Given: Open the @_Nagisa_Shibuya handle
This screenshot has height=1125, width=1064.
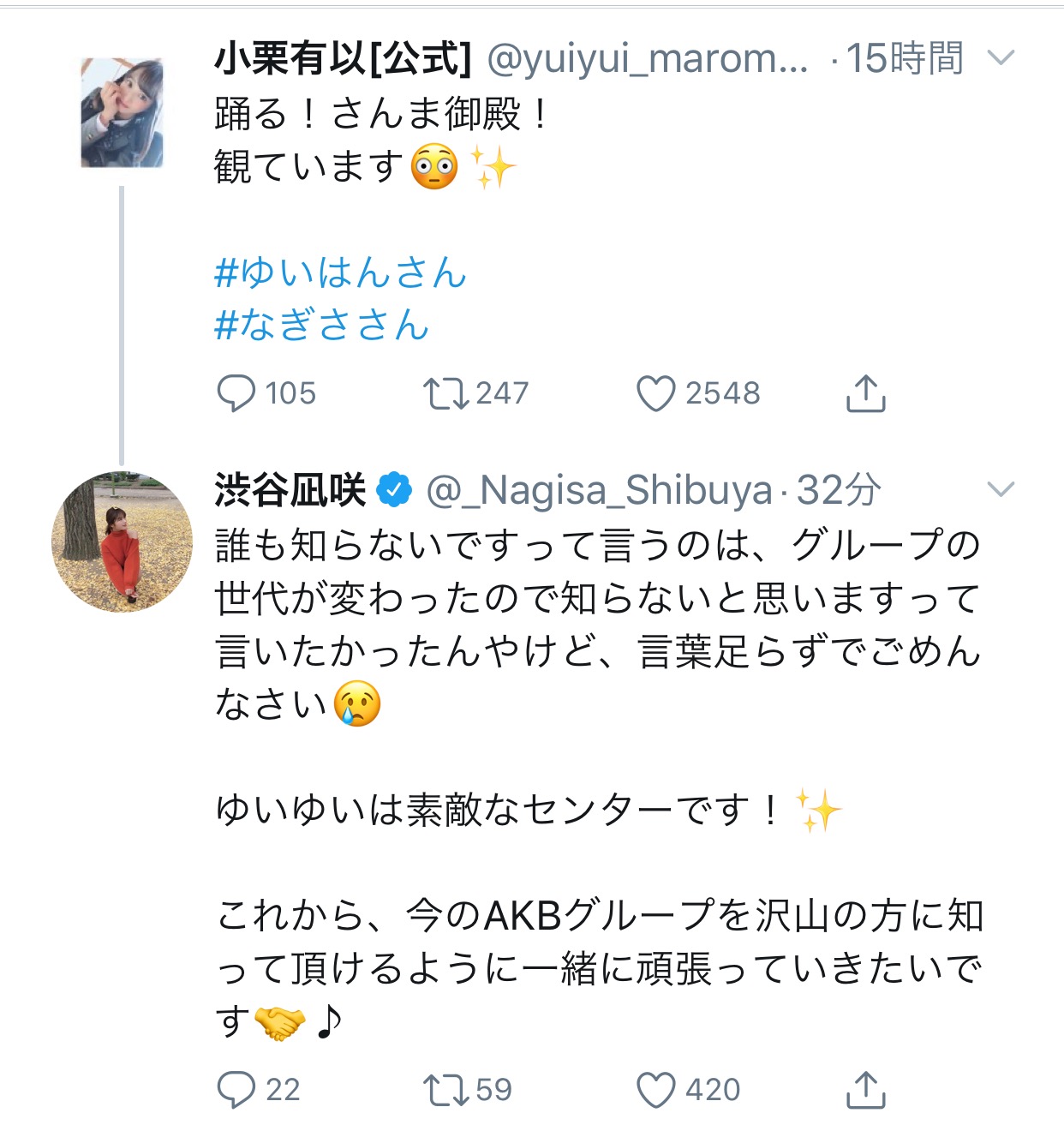Looking at the screenshot, I should point(599,490).
